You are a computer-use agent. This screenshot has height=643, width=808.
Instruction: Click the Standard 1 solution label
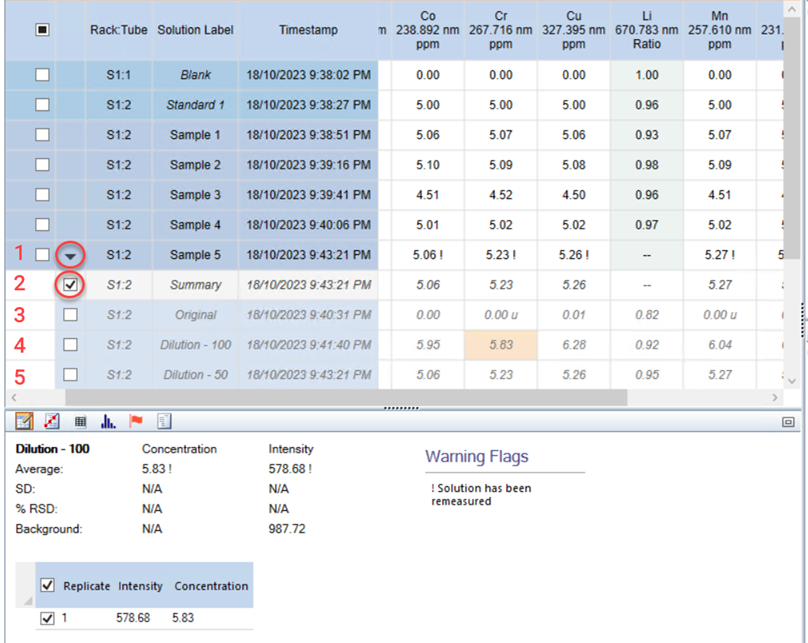pos(195,105)
